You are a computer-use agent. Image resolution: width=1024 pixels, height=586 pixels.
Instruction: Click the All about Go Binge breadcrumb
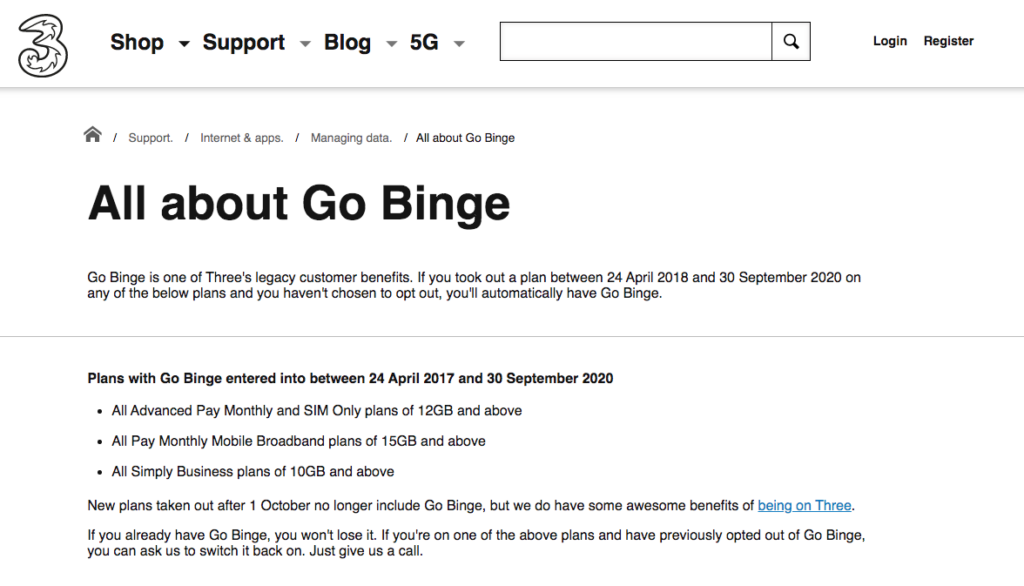tap(465, 138)
